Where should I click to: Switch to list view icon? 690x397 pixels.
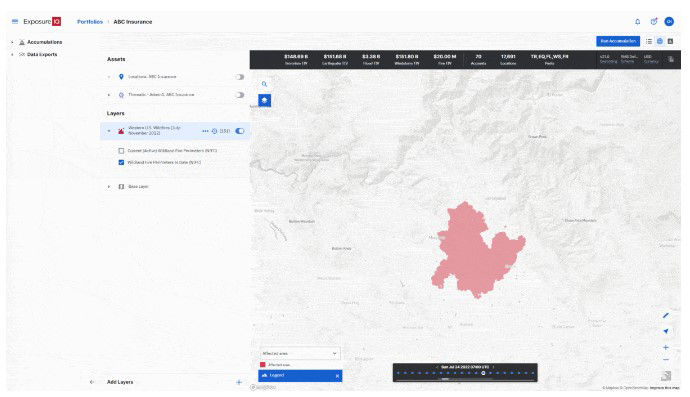pos(649,41)
